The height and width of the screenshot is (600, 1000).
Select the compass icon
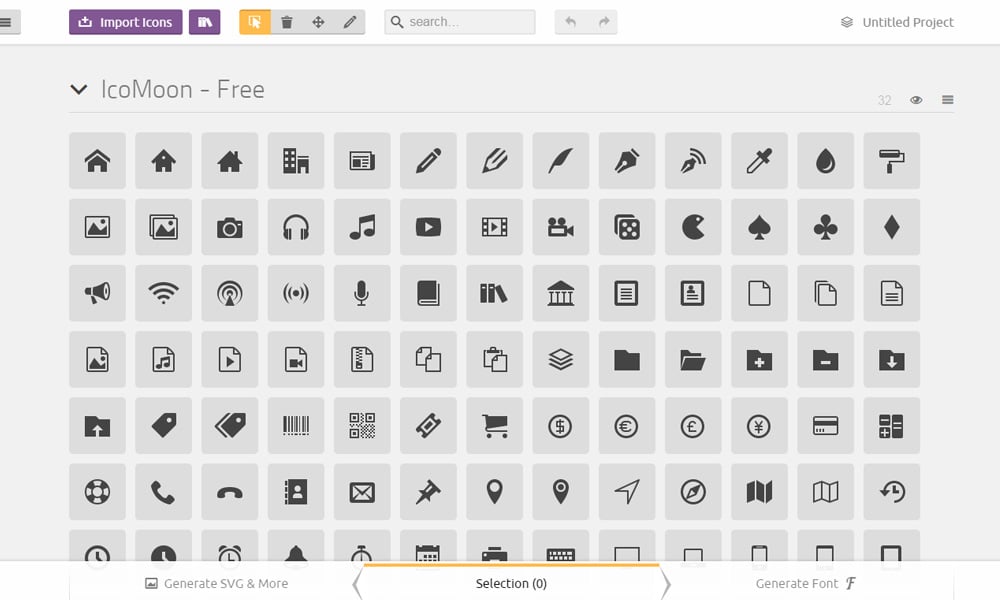(693, 492)
